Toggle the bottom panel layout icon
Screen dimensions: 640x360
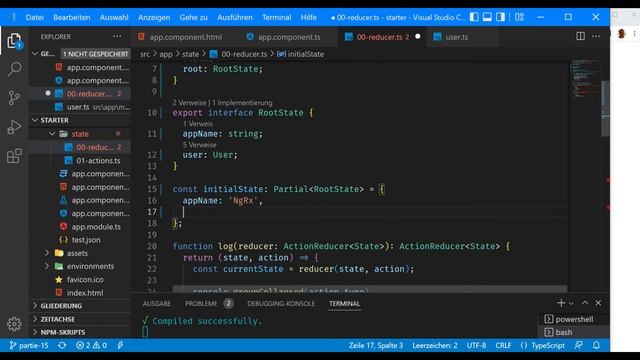[487, 17]
